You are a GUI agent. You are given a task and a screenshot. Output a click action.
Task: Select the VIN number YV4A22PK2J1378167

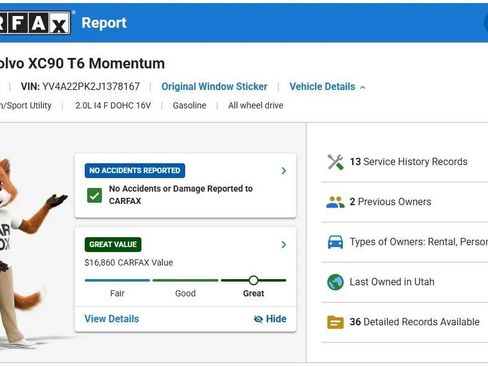91,87
